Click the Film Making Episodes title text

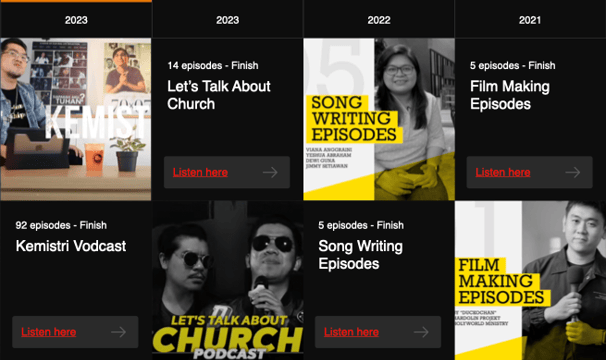(510, 95)
